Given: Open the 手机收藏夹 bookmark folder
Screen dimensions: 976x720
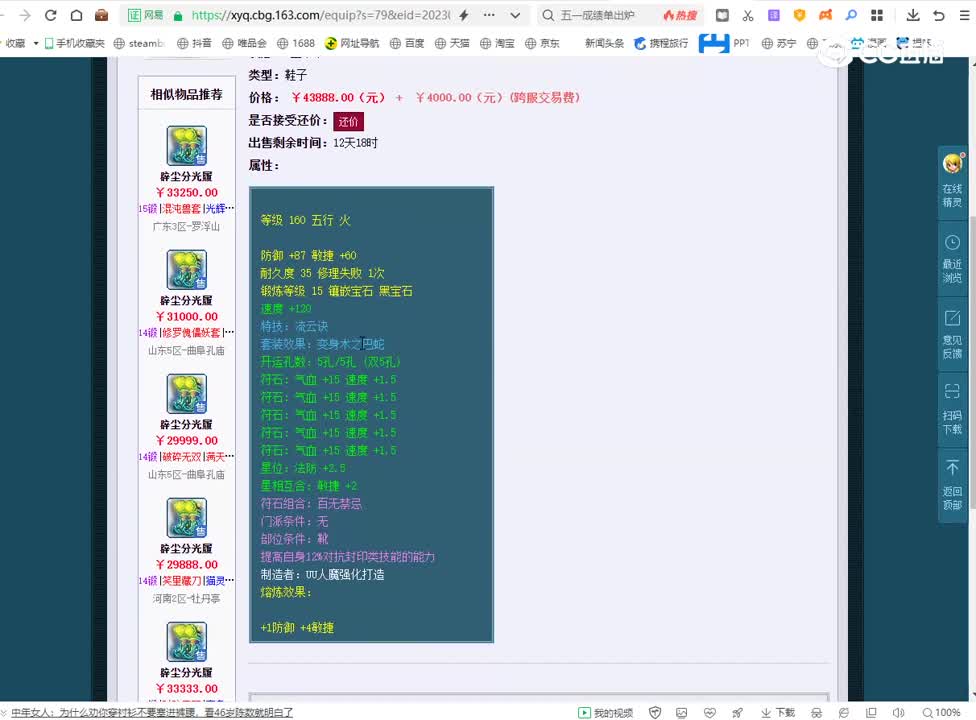Looking at the screenshot, I should (x=75, y=43).
